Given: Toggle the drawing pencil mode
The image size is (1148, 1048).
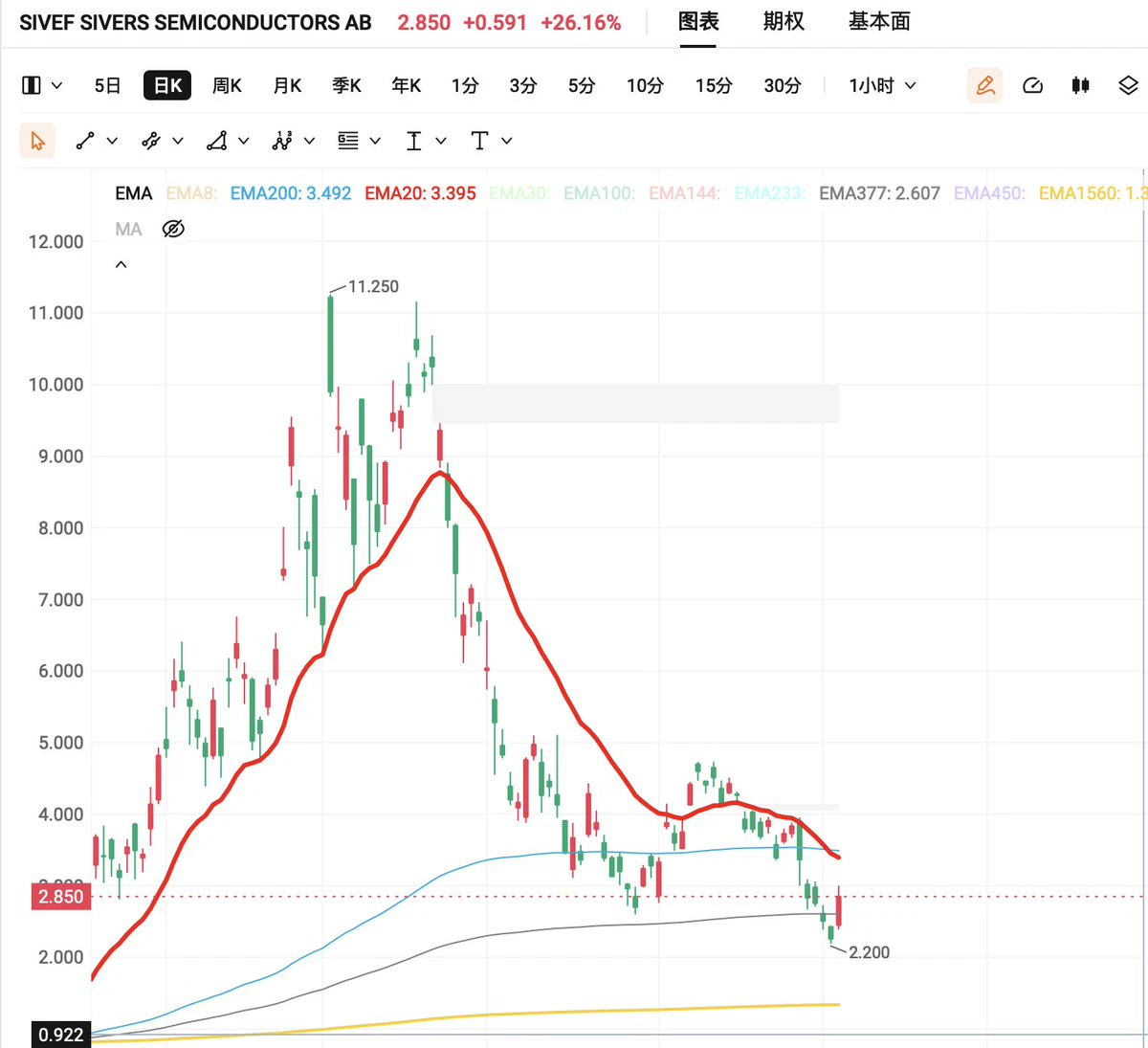Looking at the screenshot, I should pyautogui.click(x=984, y=85).
